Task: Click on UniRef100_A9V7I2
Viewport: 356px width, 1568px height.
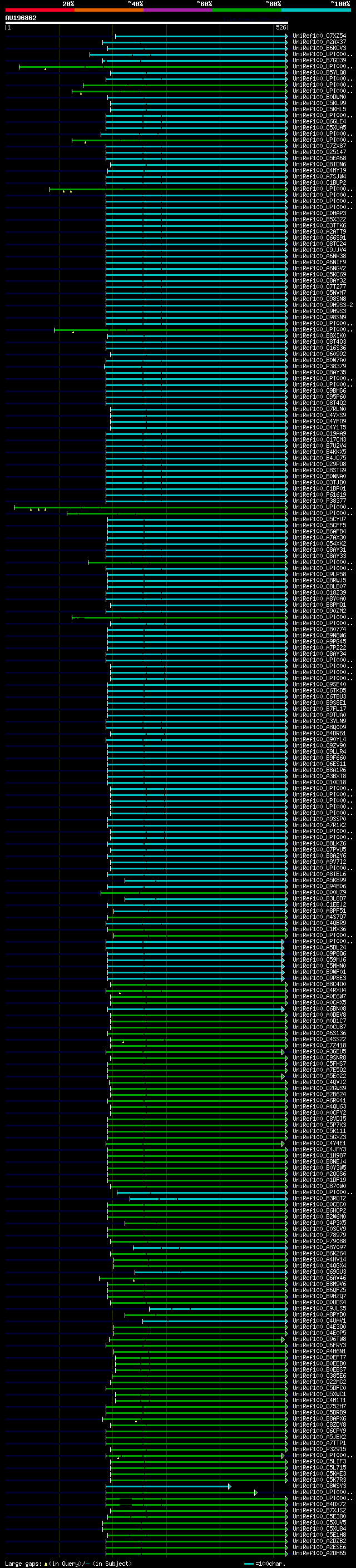Action: pos(319,862)
